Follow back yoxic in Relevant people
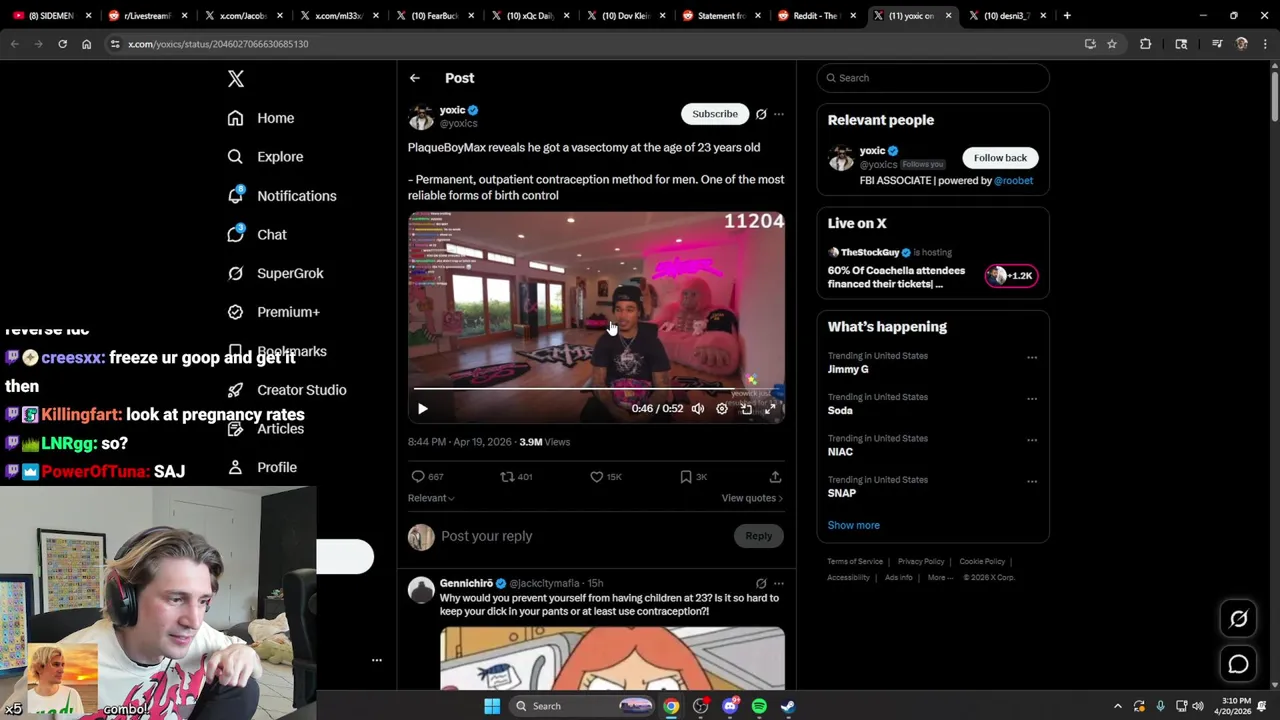This screenshot has height=720, width=1280. click(x=1000, y=158)
